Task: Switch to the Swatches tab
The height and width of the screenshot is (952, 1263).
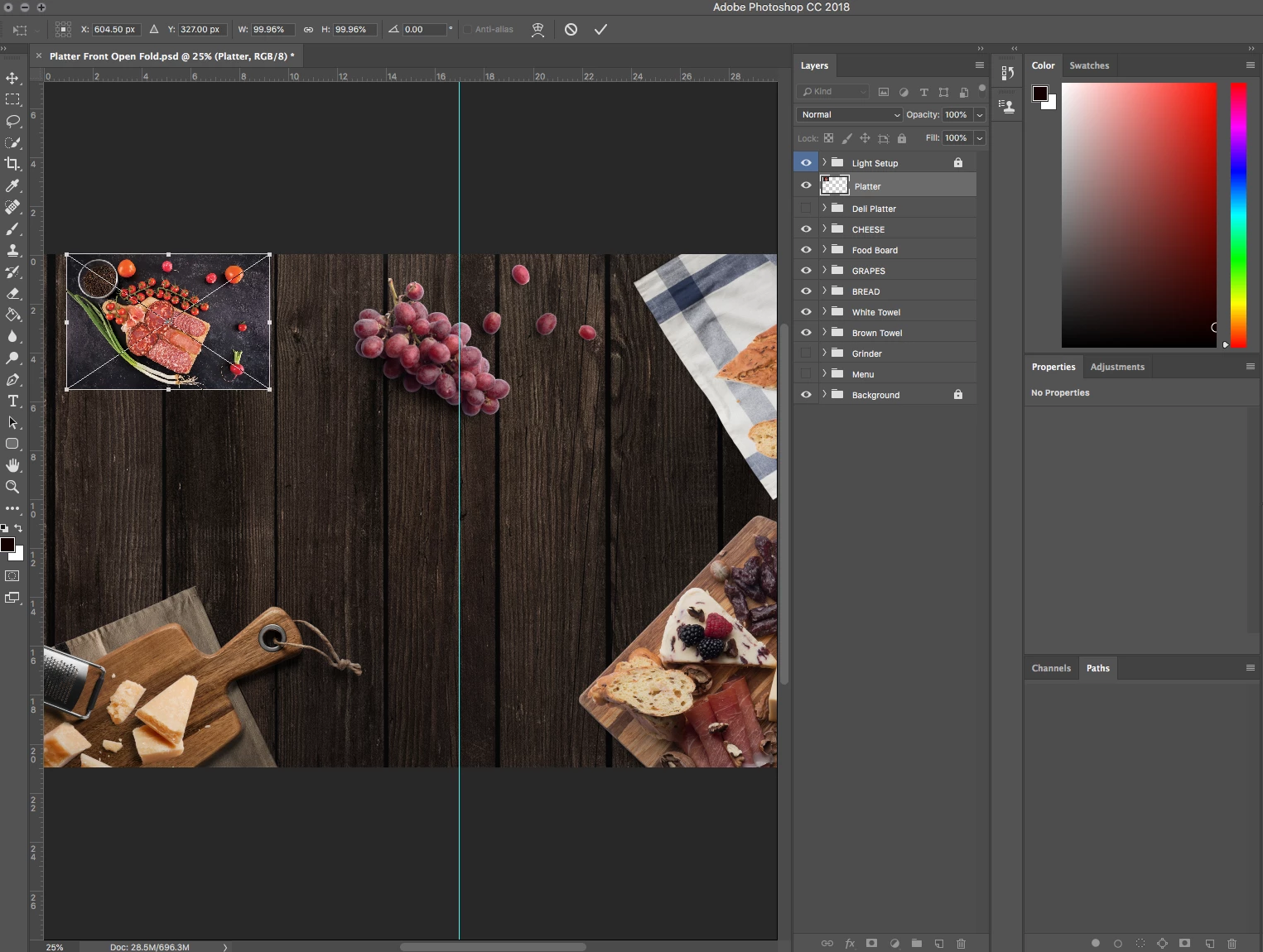Action: coord(1088,65)
